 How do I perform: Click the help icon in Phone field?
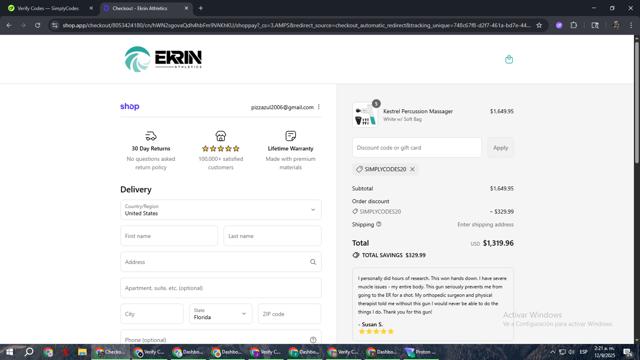pyautogui.click(x=313, y=340)
